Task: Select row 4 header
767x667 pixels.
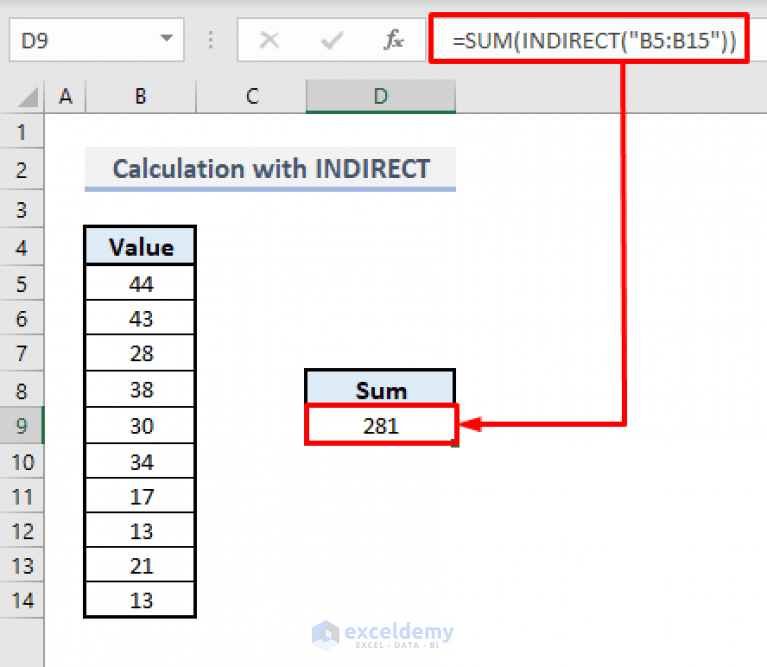Action: click(x=22, y=247)
